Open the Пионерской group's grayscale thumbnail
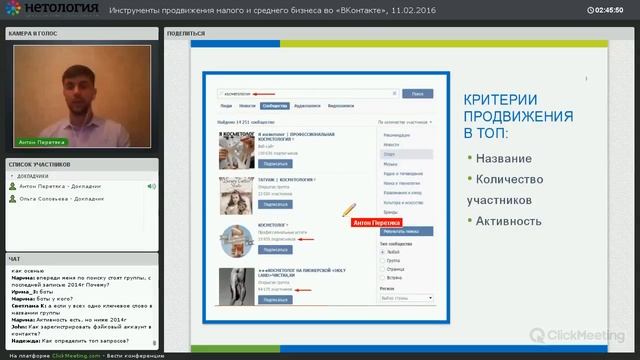This screenshot has height=360, width=640. [x=236, y=287]
